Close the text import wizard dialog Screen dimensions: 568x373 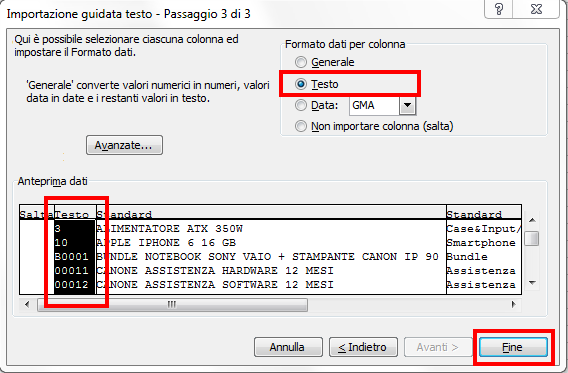pos(536,9)
